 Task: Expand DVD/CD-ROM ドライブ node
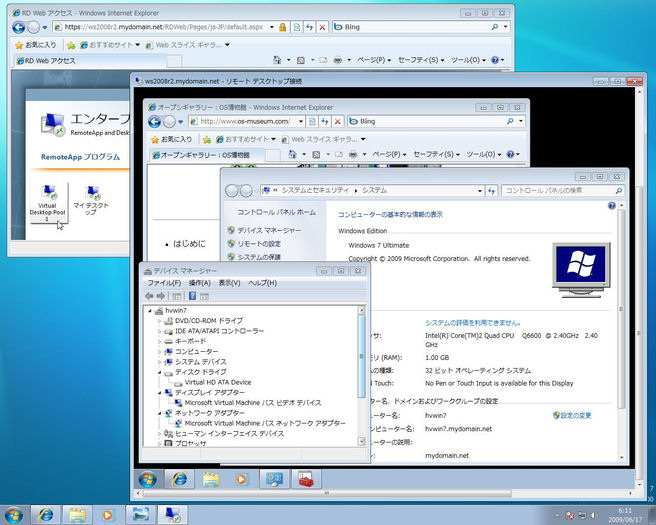159,321
